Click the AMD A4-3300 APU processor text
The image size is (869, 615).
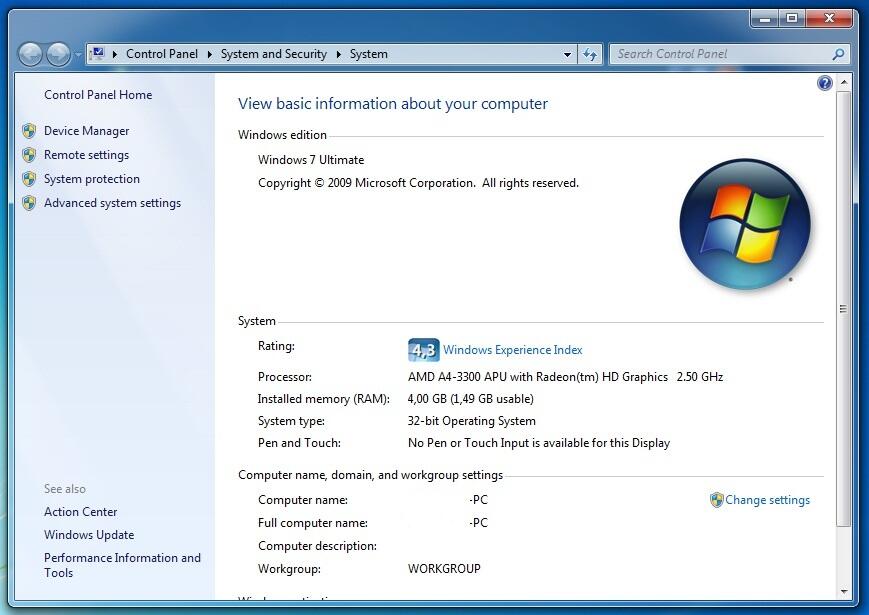tap(565, 377)
